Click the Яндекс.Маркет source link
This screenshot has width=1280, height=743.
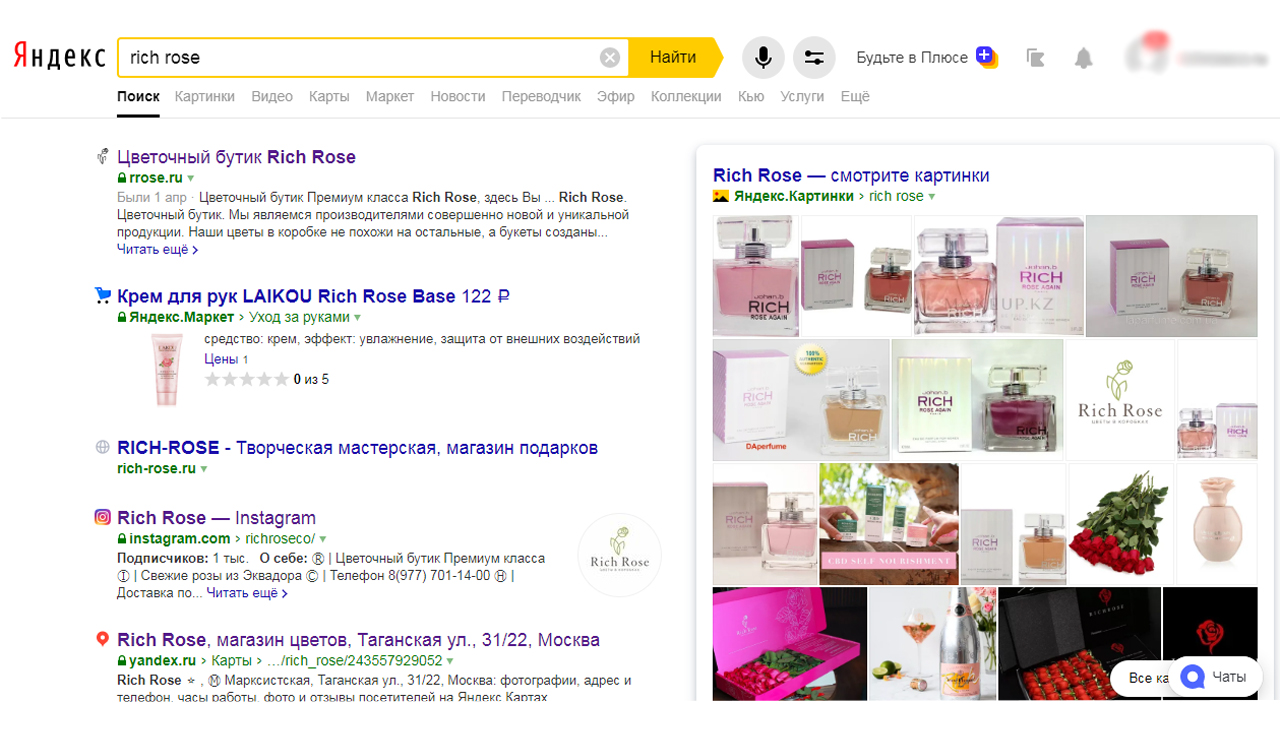point(182,317)
